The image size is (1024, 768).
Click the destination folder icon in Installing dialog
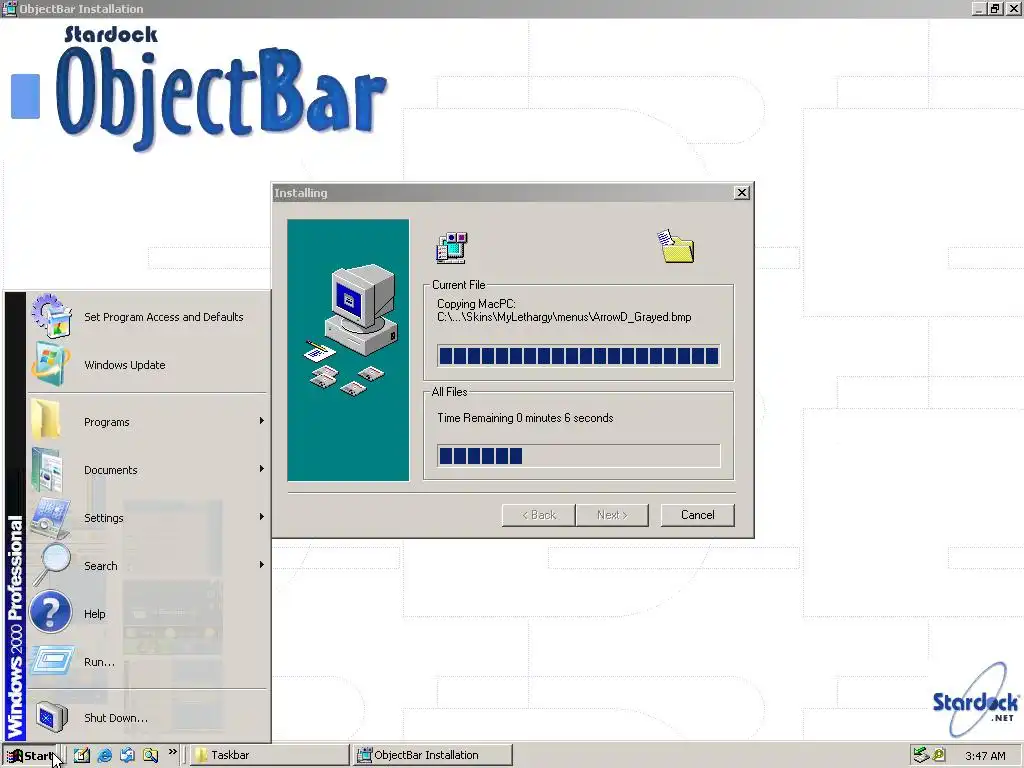coord(676,246)
